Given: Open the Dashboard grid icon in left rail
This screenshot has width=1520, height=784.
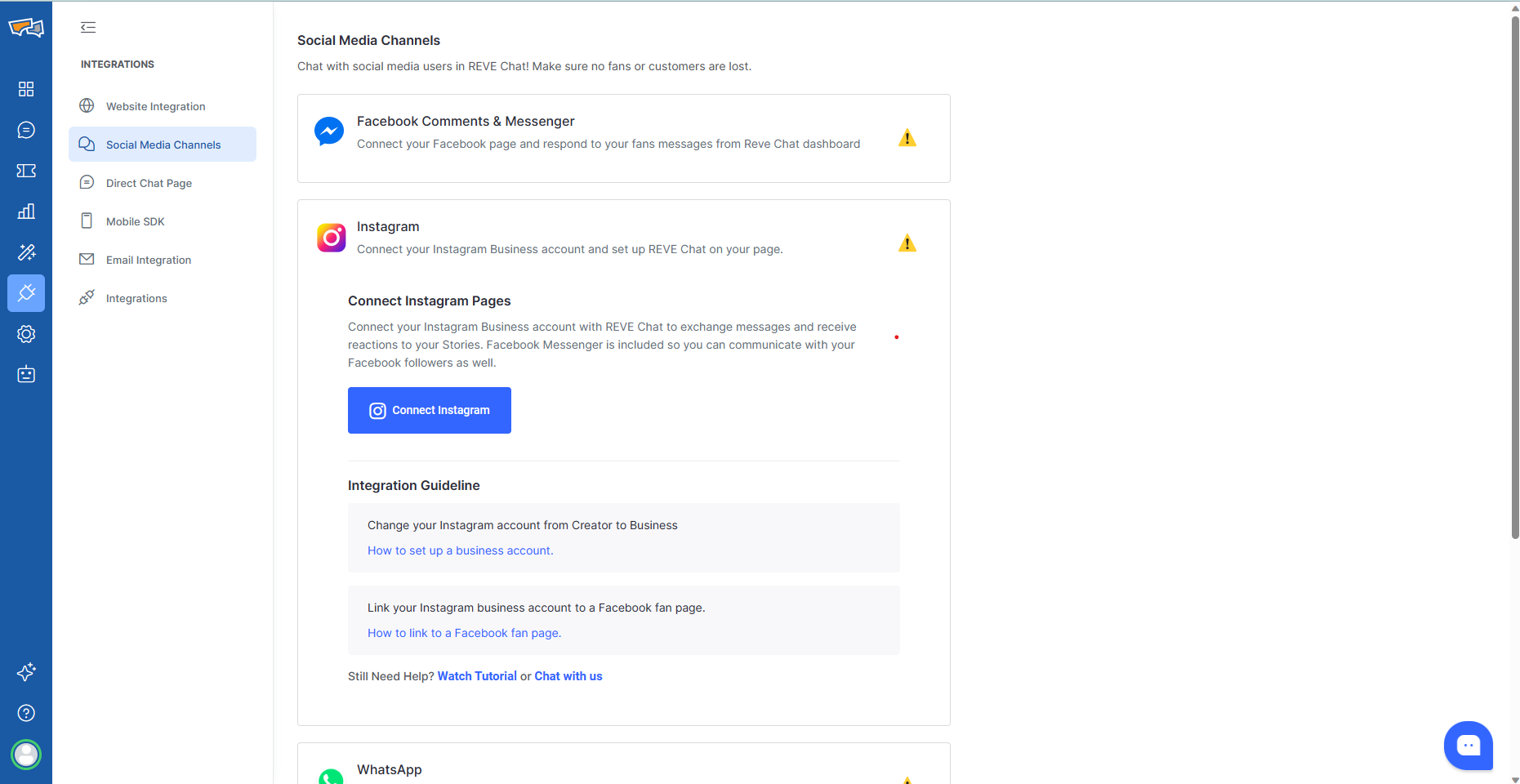Looking at the screenshot, I should [x=26, y=89].
